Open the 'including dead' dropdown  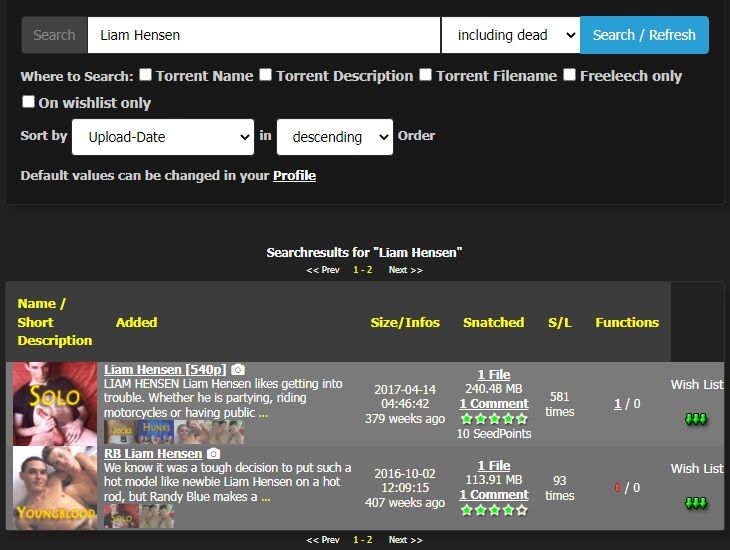point(510,35)
